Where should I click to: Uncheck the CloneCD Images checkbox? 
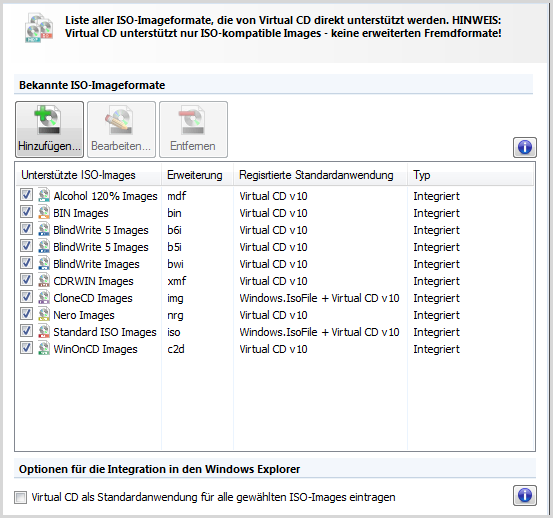(26, 297)
